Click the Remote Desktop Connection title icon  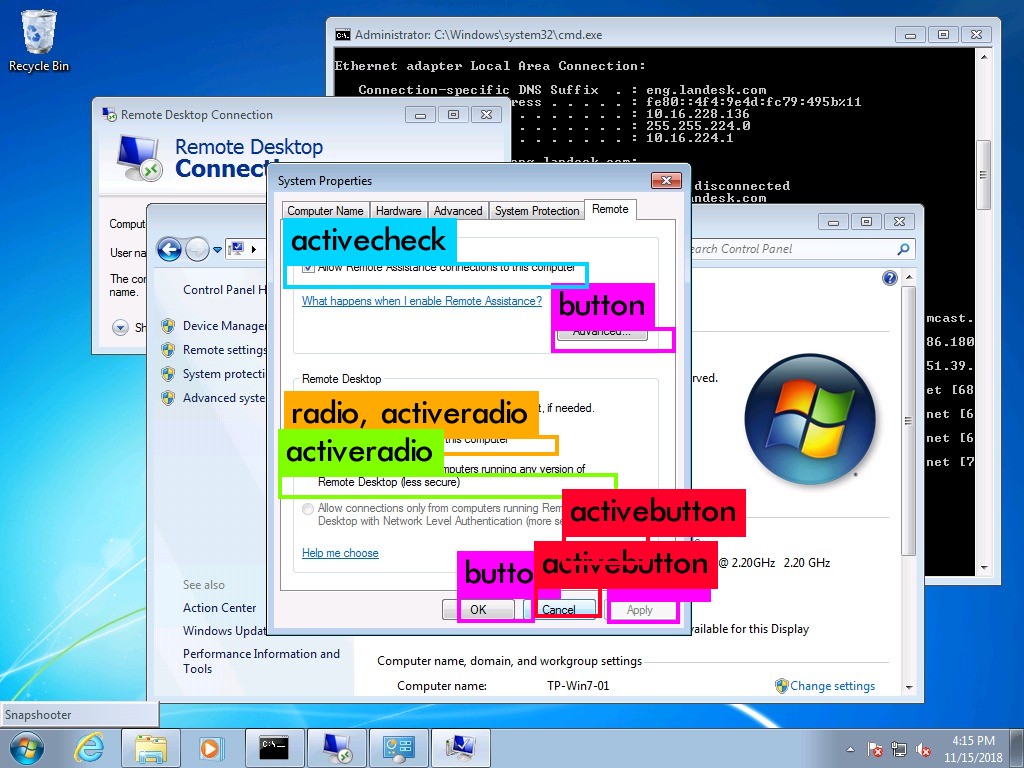[109, 114]
